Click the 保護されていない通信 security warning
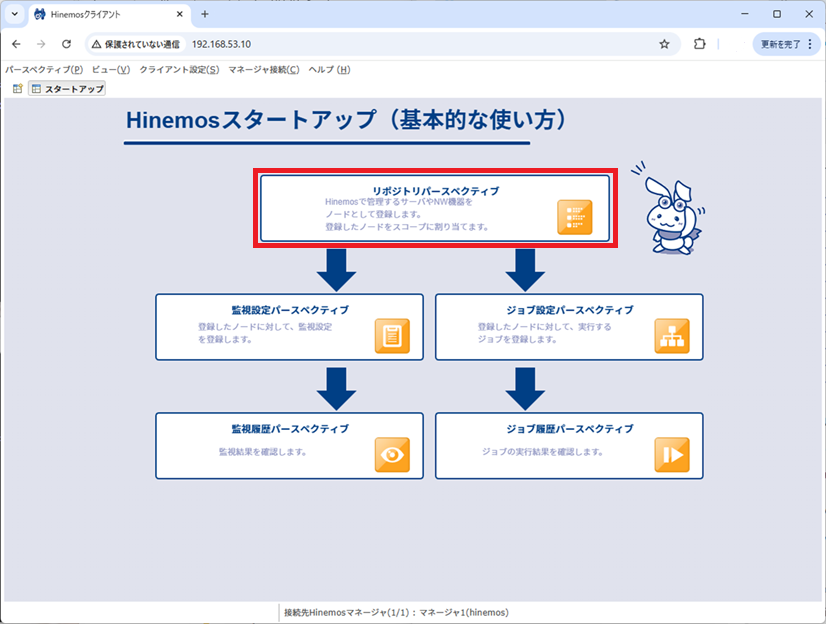This screenshot has width=826, height=624. click(136, 44)
